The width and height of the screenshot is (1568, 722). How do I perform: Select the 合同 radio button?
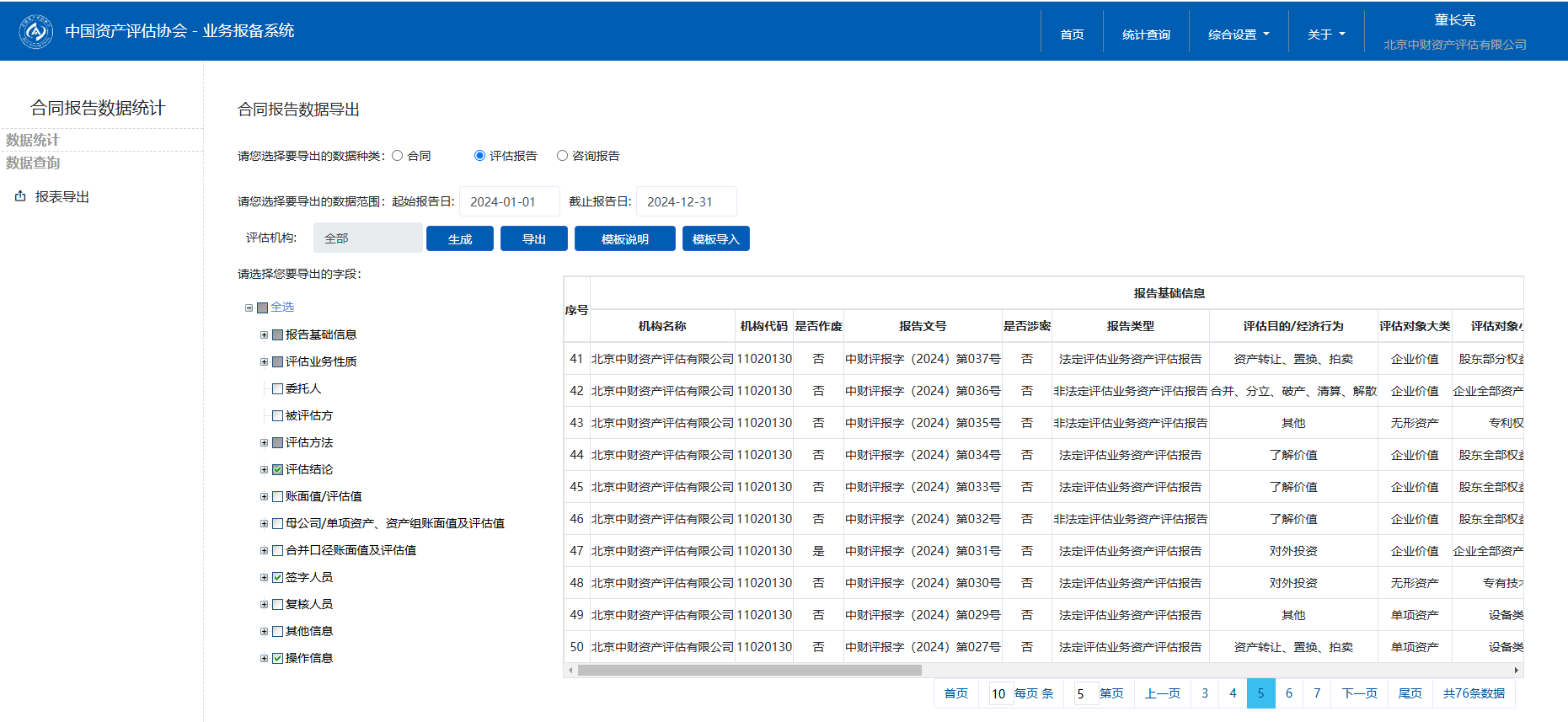pyautogui.click(x=398, y=156)
